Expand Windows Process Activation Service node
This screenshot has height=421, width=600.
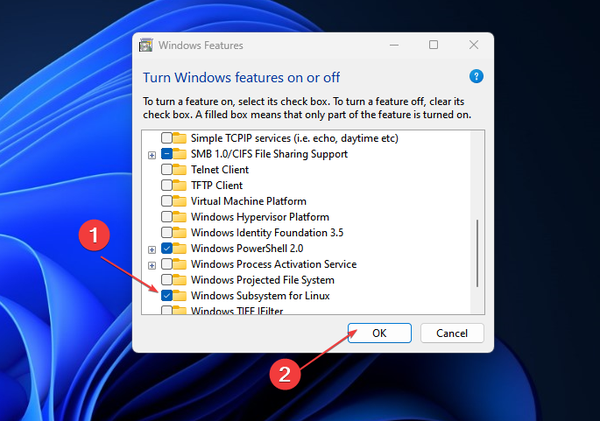151,265
